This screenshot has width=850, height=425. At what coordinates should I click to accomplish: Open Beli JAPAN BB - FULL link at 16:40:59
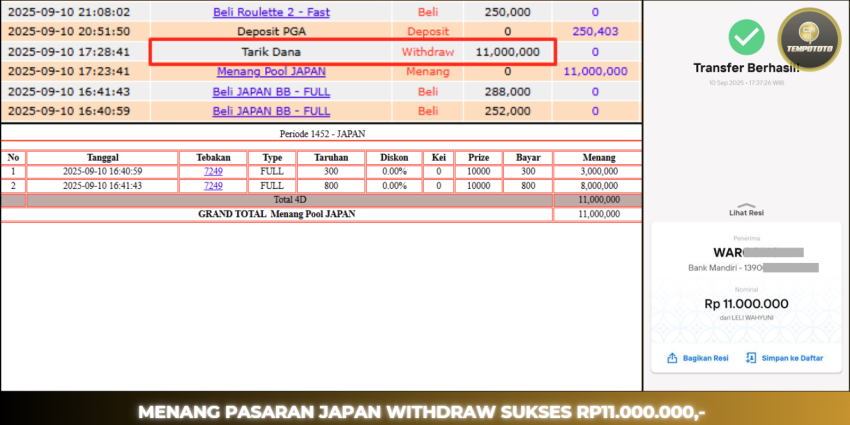coord(271,111)
